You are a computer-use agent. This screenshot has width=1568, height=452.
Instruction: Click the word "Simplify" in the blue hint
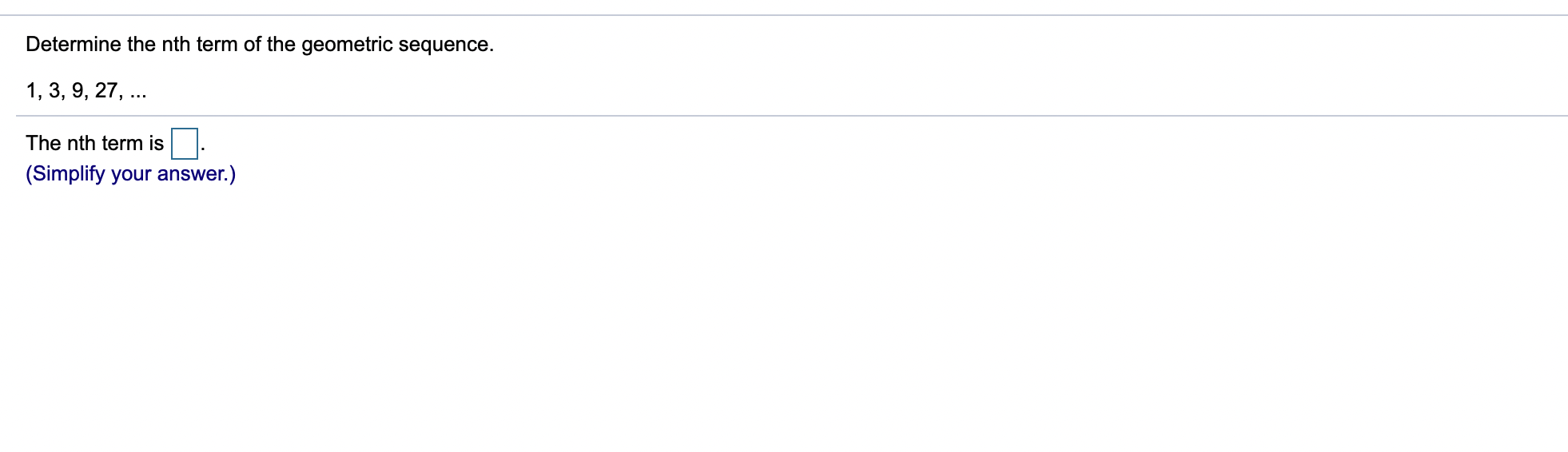pyautogui.click(x=68, y=174)
